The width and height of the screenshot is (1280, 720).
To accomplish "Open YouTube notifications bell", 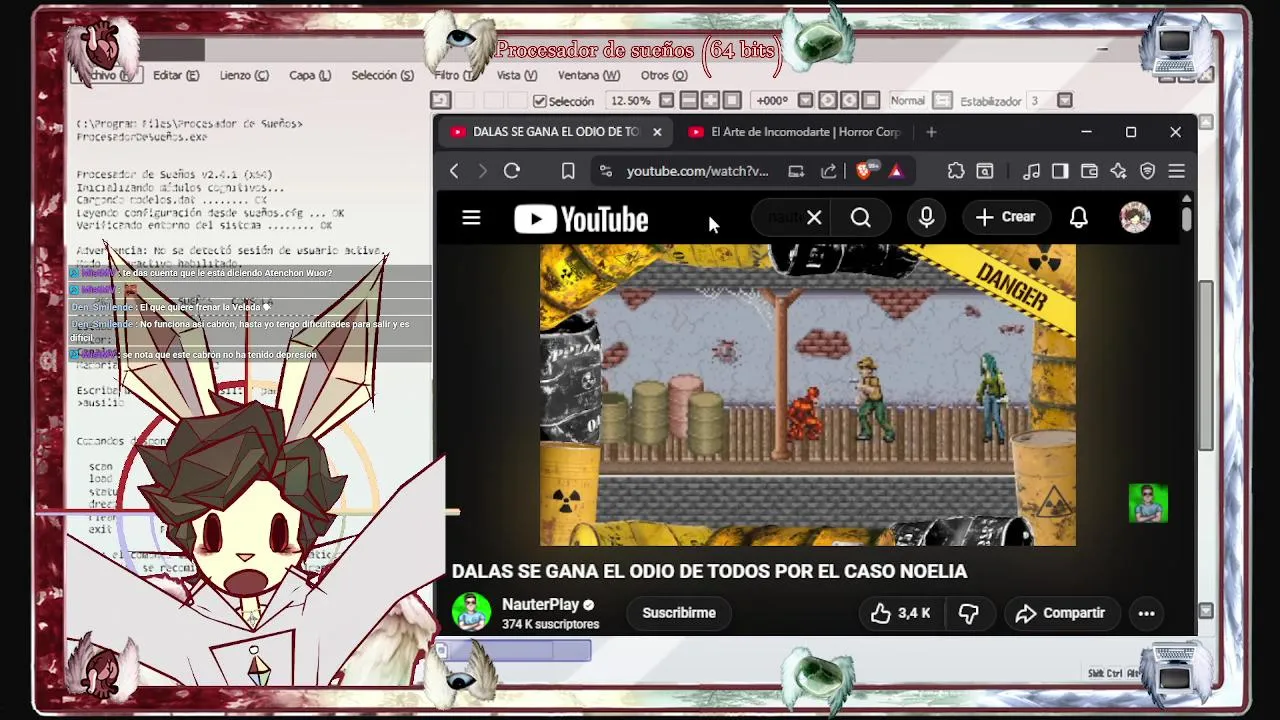I will point(1078,217).
